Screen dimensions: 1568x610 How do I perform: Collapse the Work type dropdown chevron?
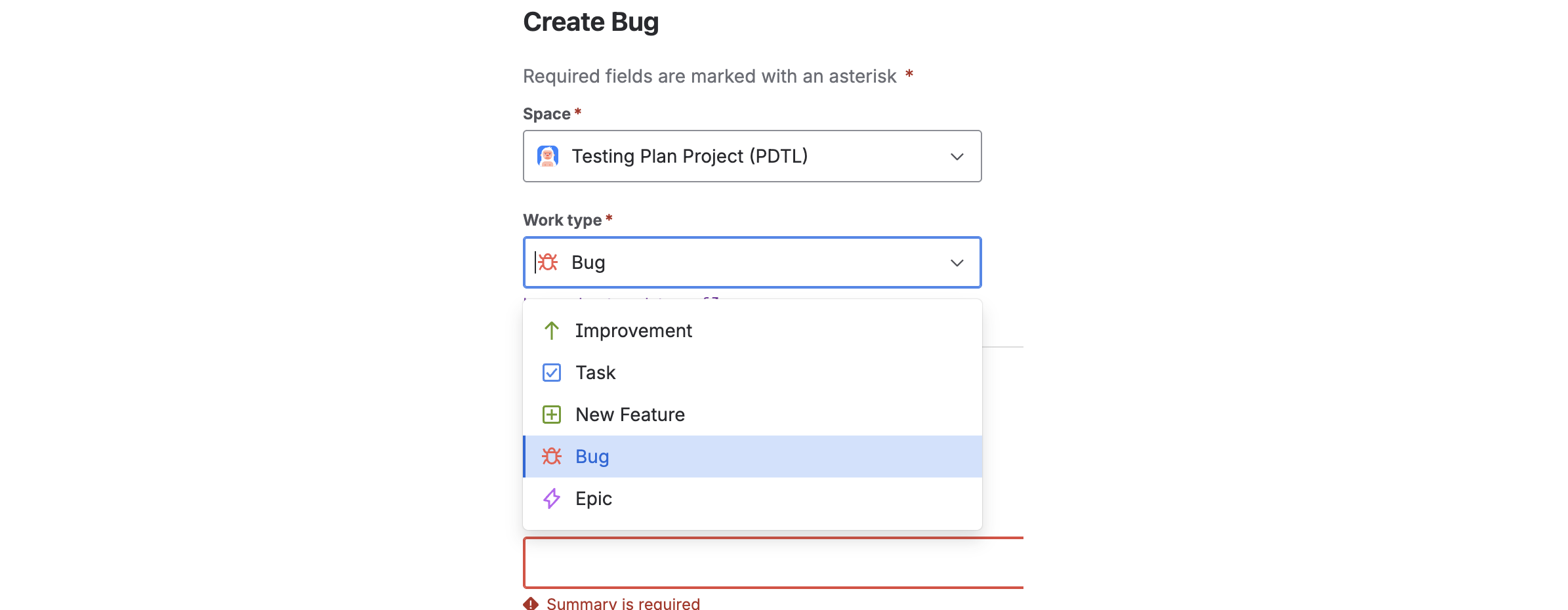point(957,263)
